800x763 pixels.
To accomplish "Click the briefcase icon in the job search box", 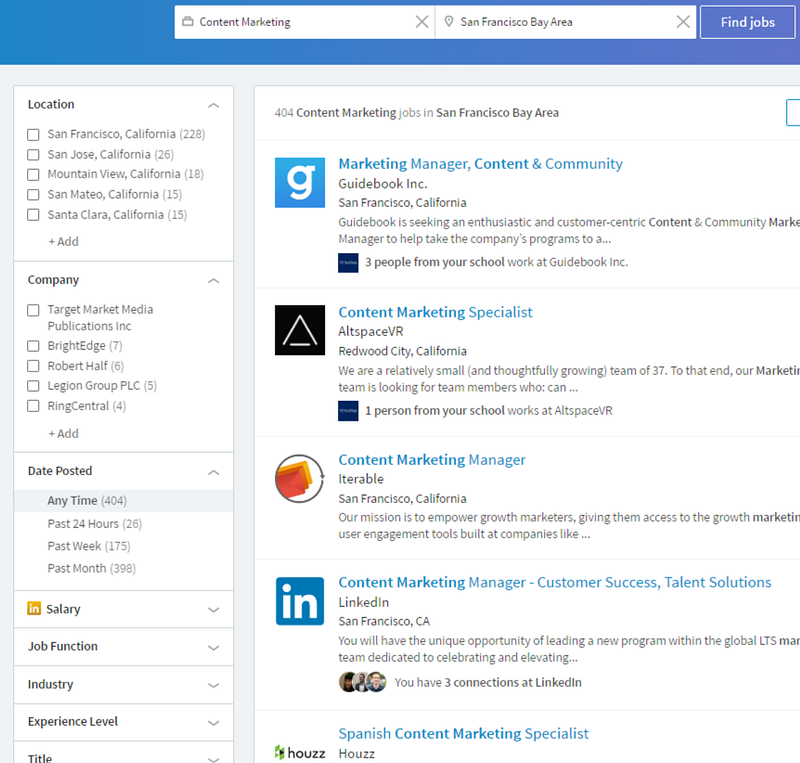I will (x=188, y=21).
